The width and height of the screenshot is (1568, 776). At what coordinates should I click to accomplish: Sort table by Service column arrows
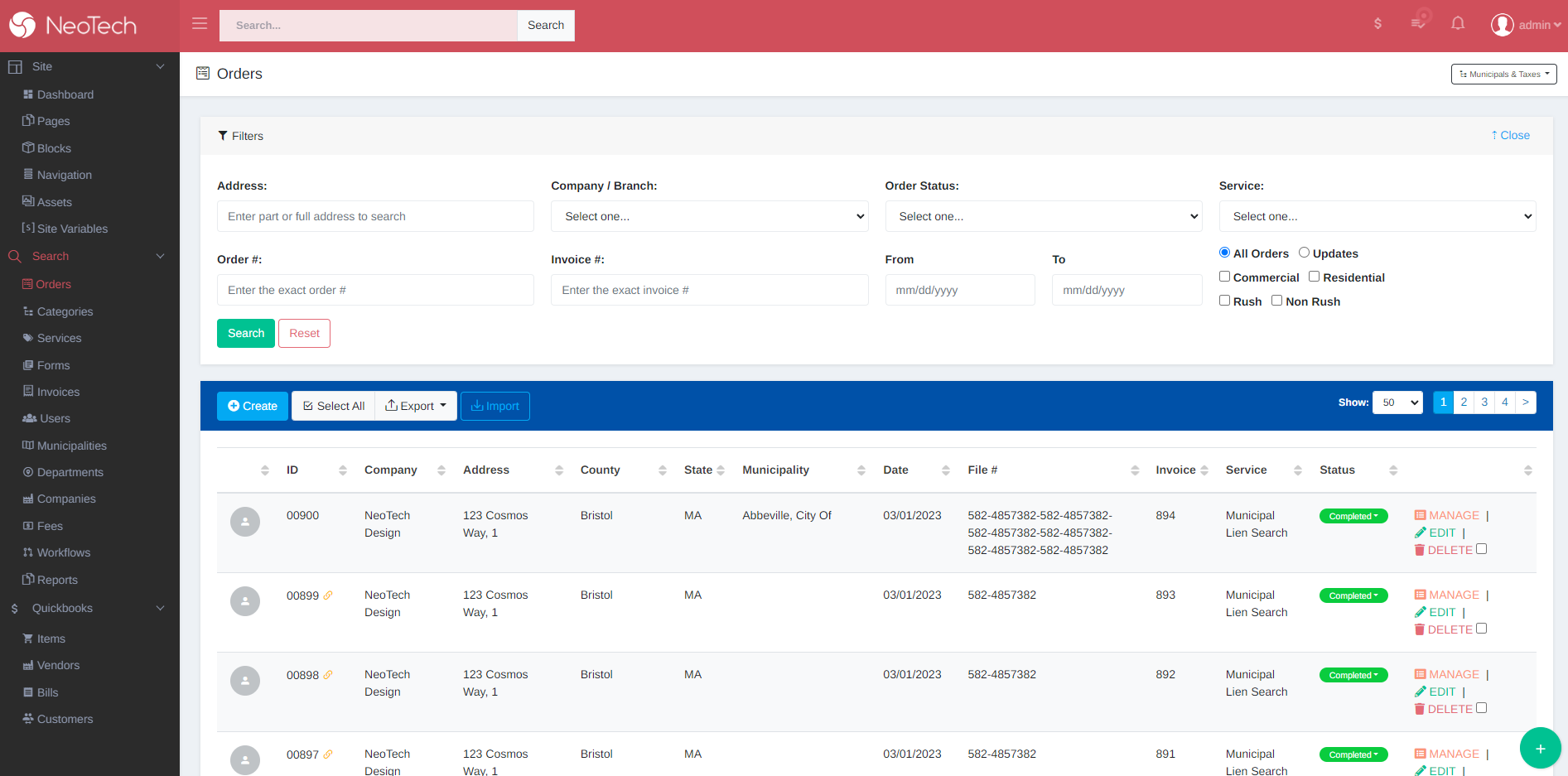point(1298,470)
